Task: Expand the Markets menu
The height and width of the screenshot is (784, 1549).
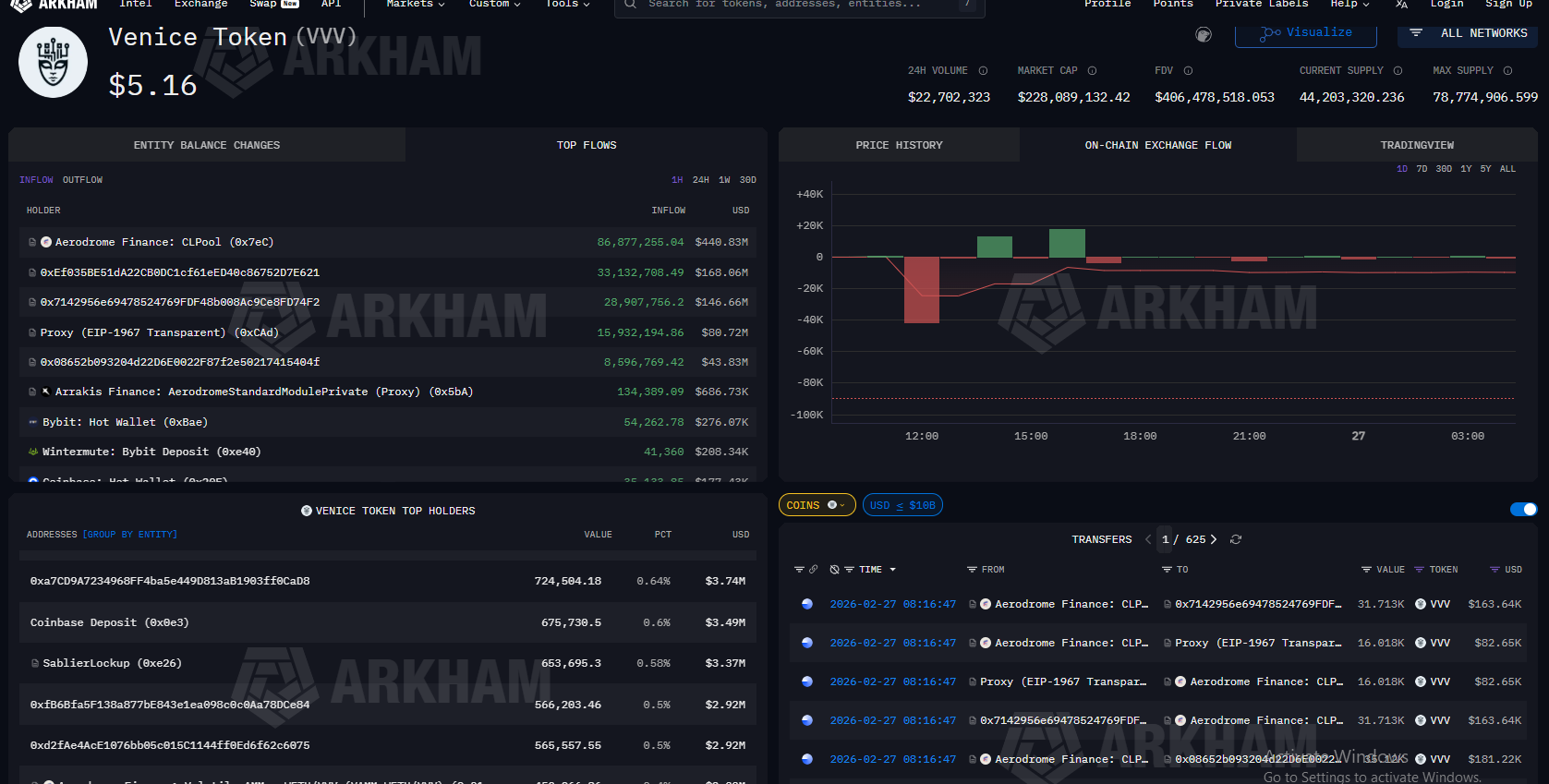Action: (x=416, y=4)
